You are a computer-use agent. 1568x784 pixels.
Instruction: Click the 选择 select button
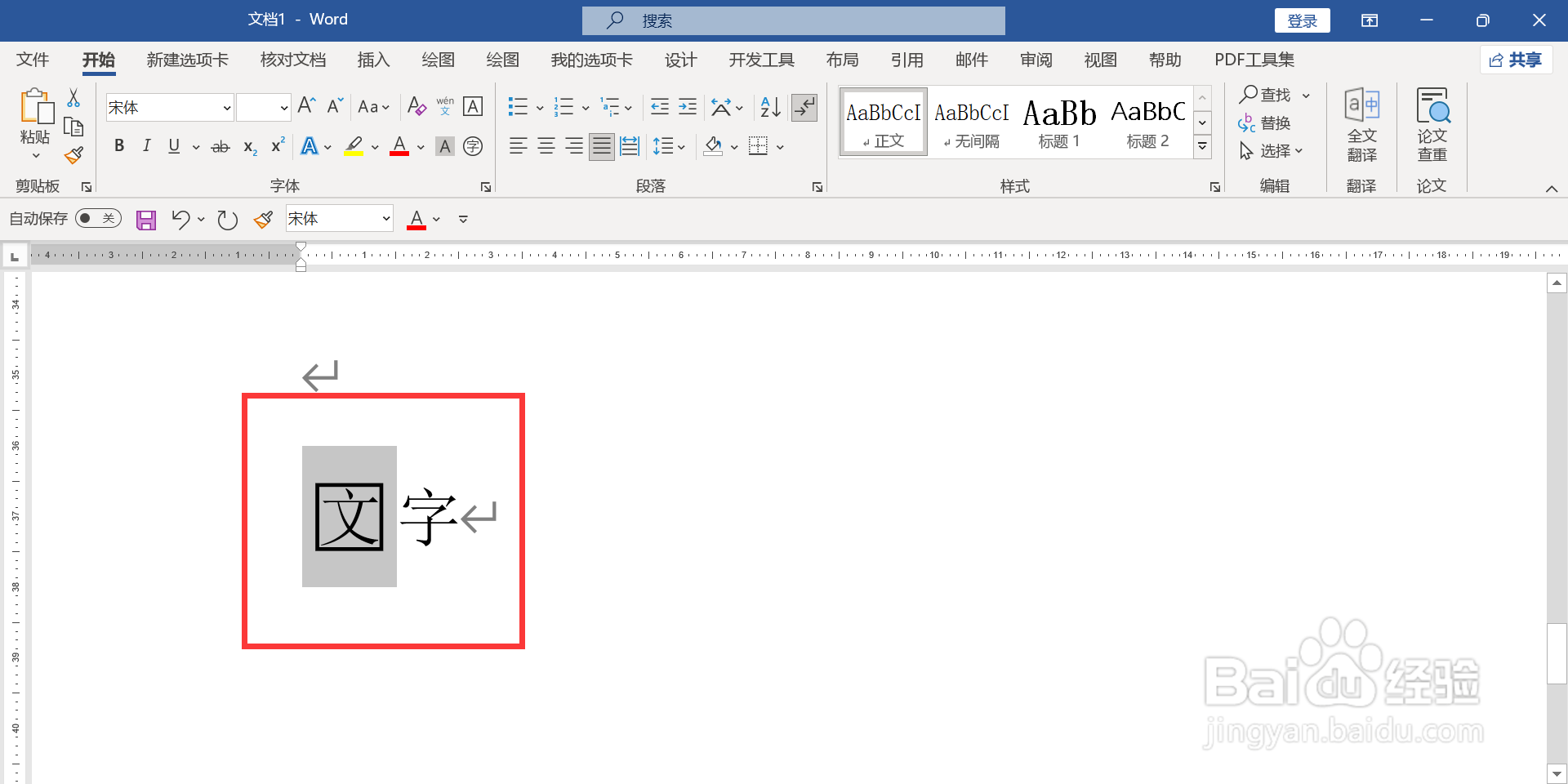(x=1272, y=151)
